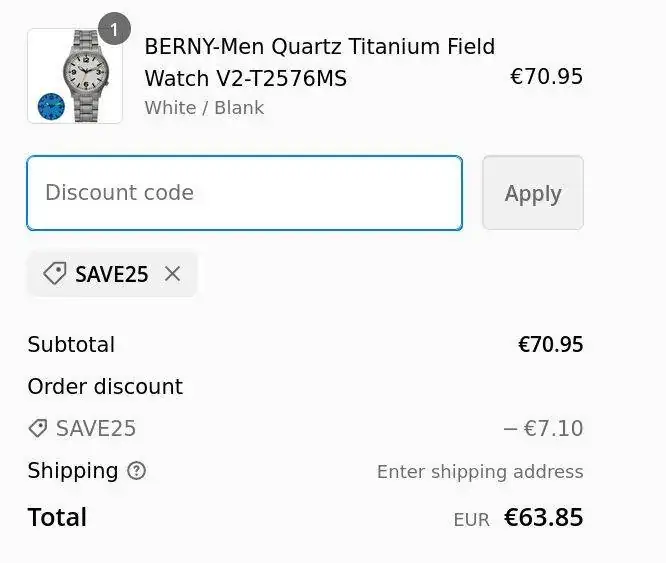This screenshot has height=563, width=666.
Task: Click the Subtotal label
Action: click(x=71, y=345)
